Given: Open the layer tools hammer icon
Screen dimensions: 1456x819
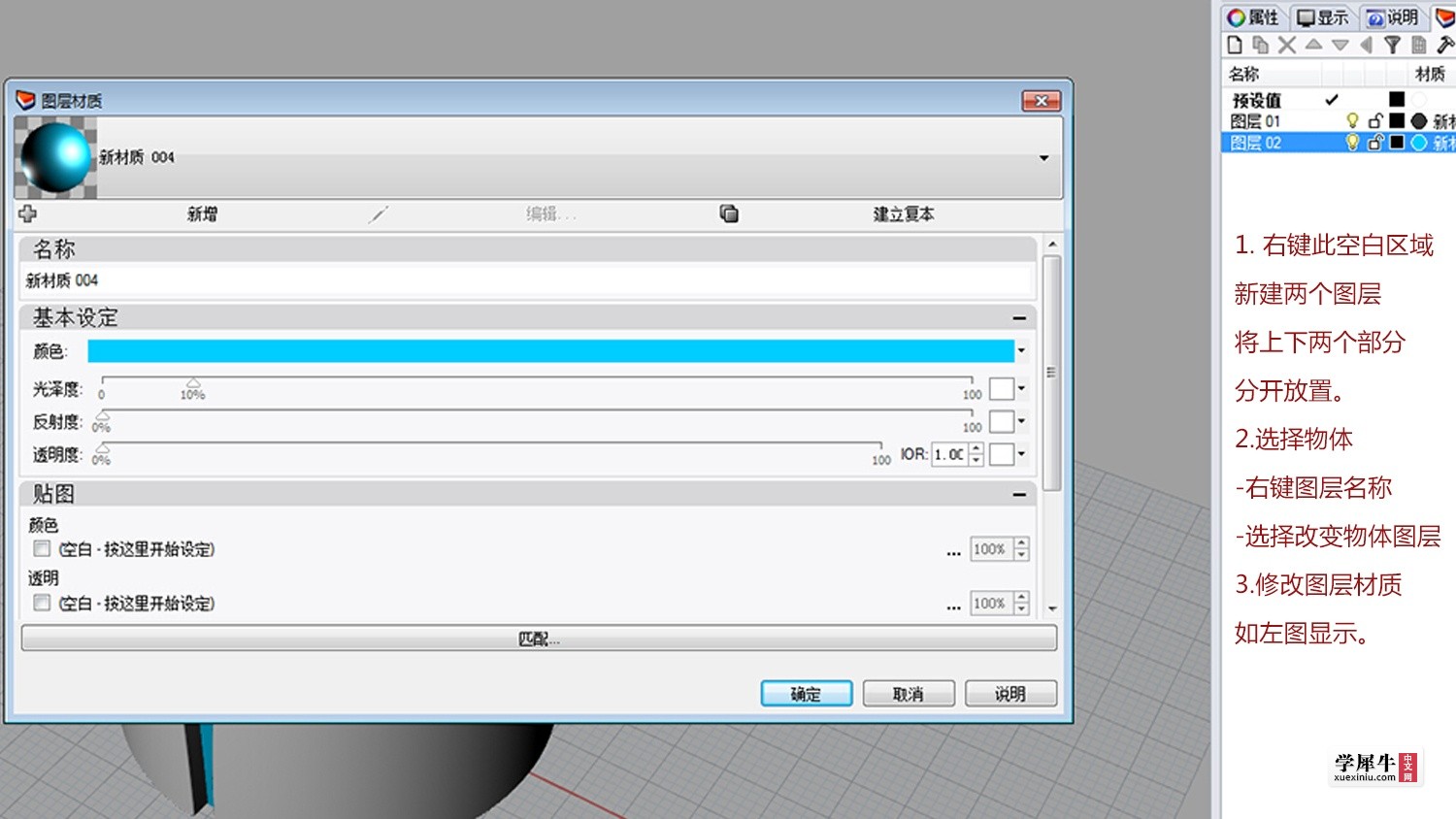Looking at the screenshot, I should (1445, 45).
